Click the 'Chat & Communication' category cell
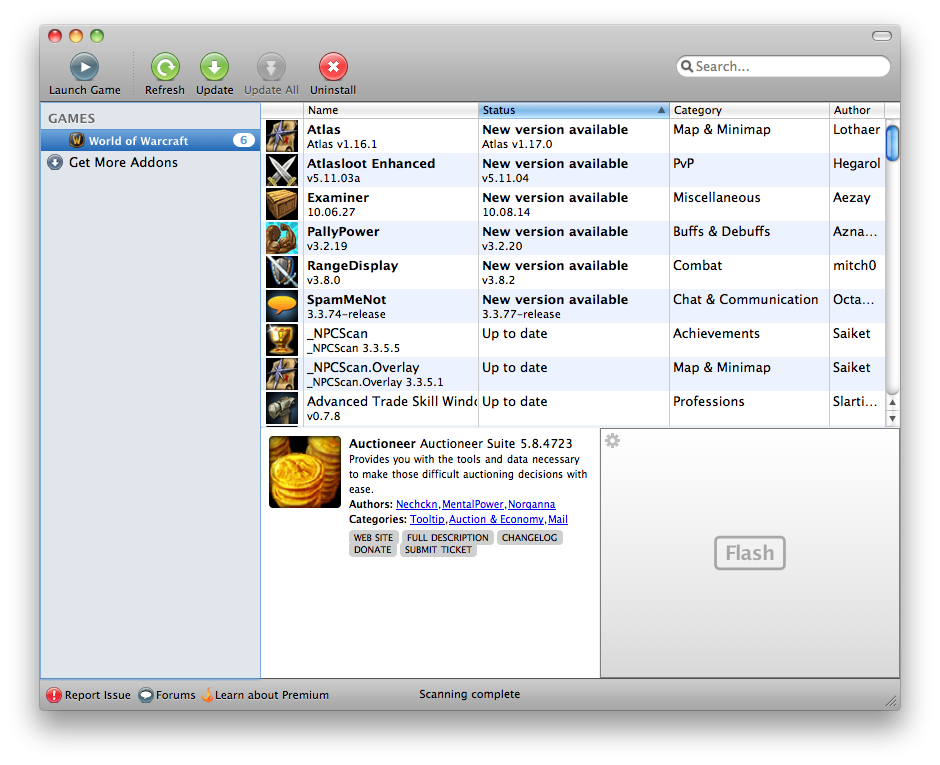This screenshot has height=765, width=940. pyautogui.click(x=746, y=300)
